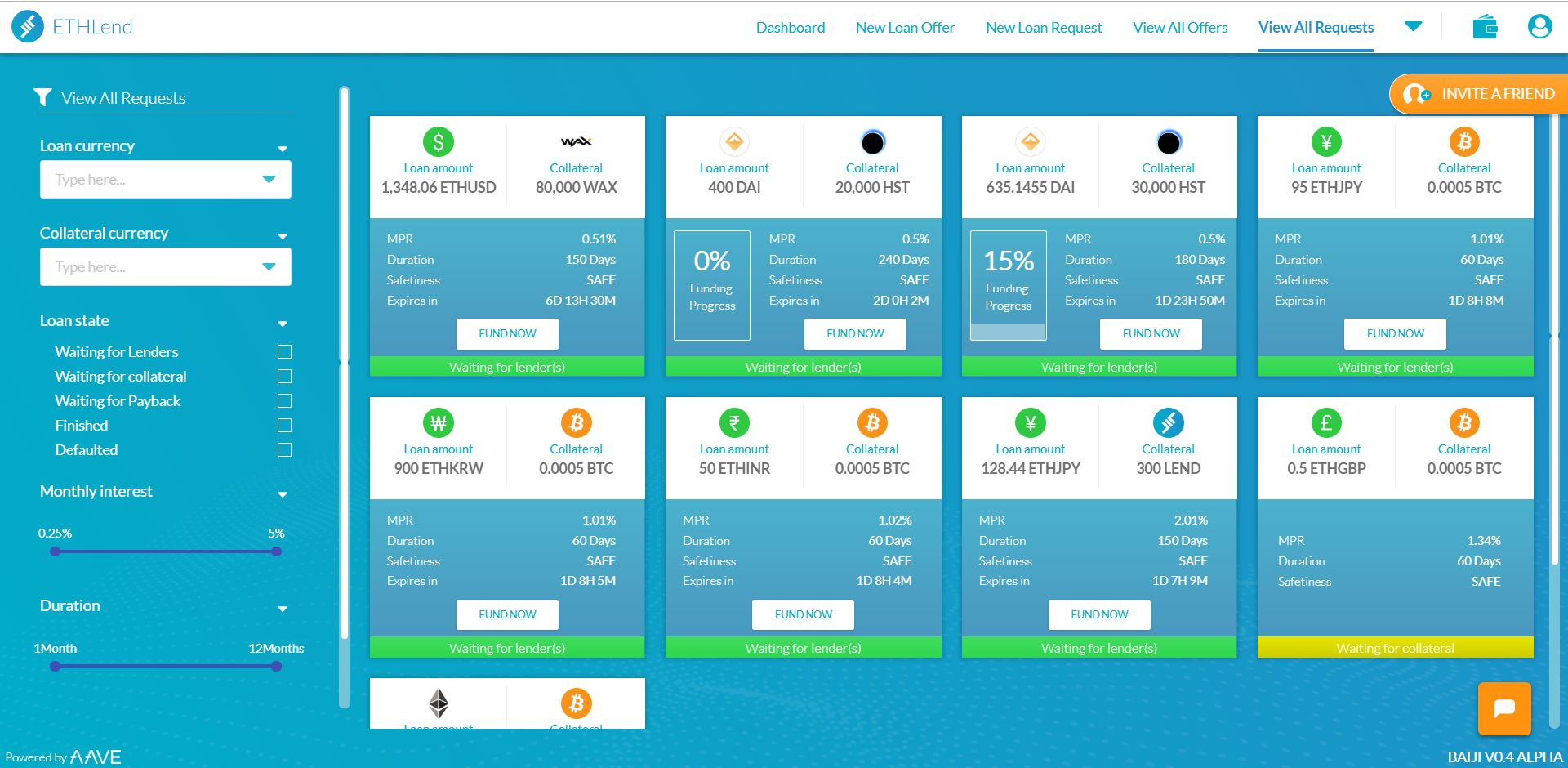Click Bitcoin icon on 0.5 ETHGBP card
Image resolution: width=1568 pixels, height=768 pixels.
click(1464, 423)
